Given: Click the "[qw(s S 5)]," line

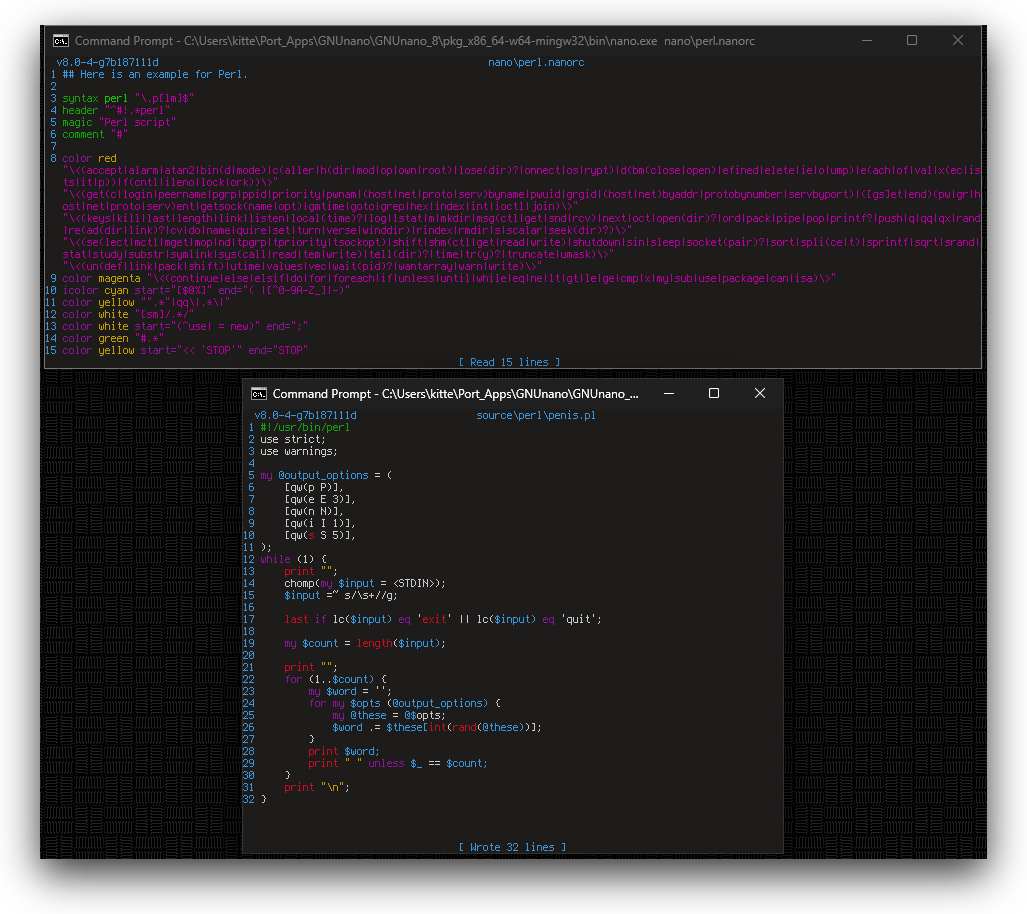Looking at the screenshot, I should (320, 535).
